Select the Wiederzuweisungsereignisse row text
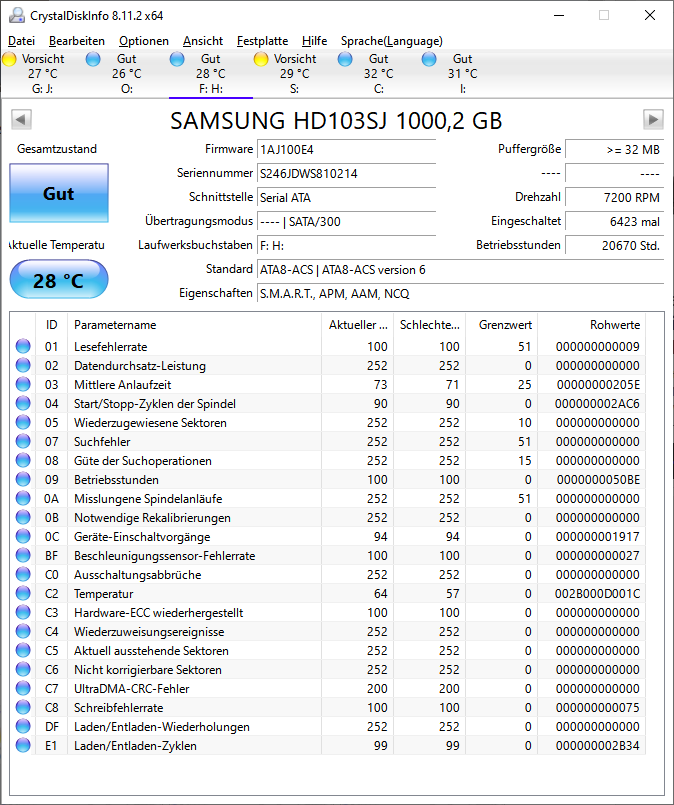Screen dimensions: 674x805 [x=149, y=631]
